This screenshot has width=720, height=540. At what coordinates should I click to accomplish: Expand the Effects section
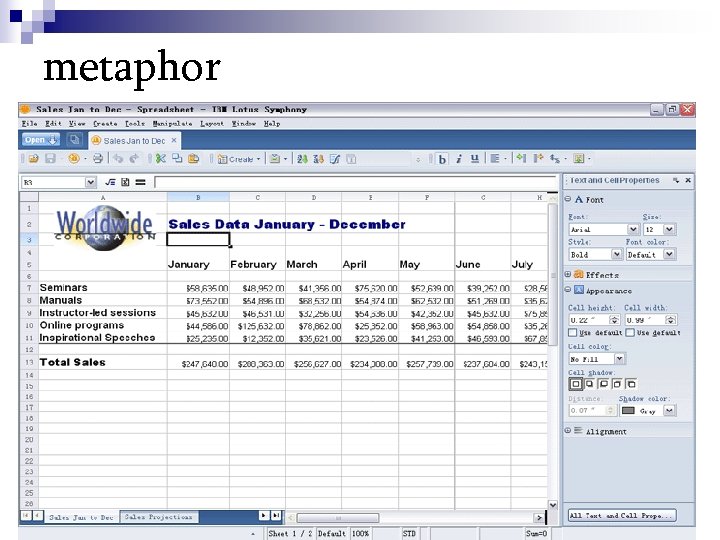568,274
